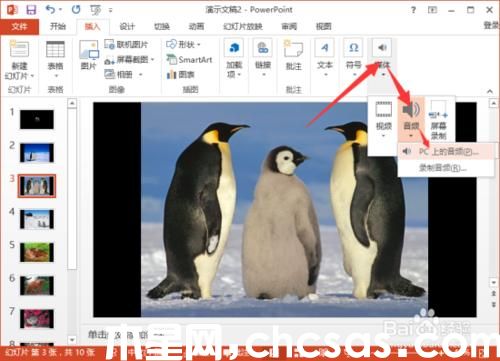The image size is (500, 361).
Task: Expand the New Slide dropdown arrow
Action: tap(32, 76)
